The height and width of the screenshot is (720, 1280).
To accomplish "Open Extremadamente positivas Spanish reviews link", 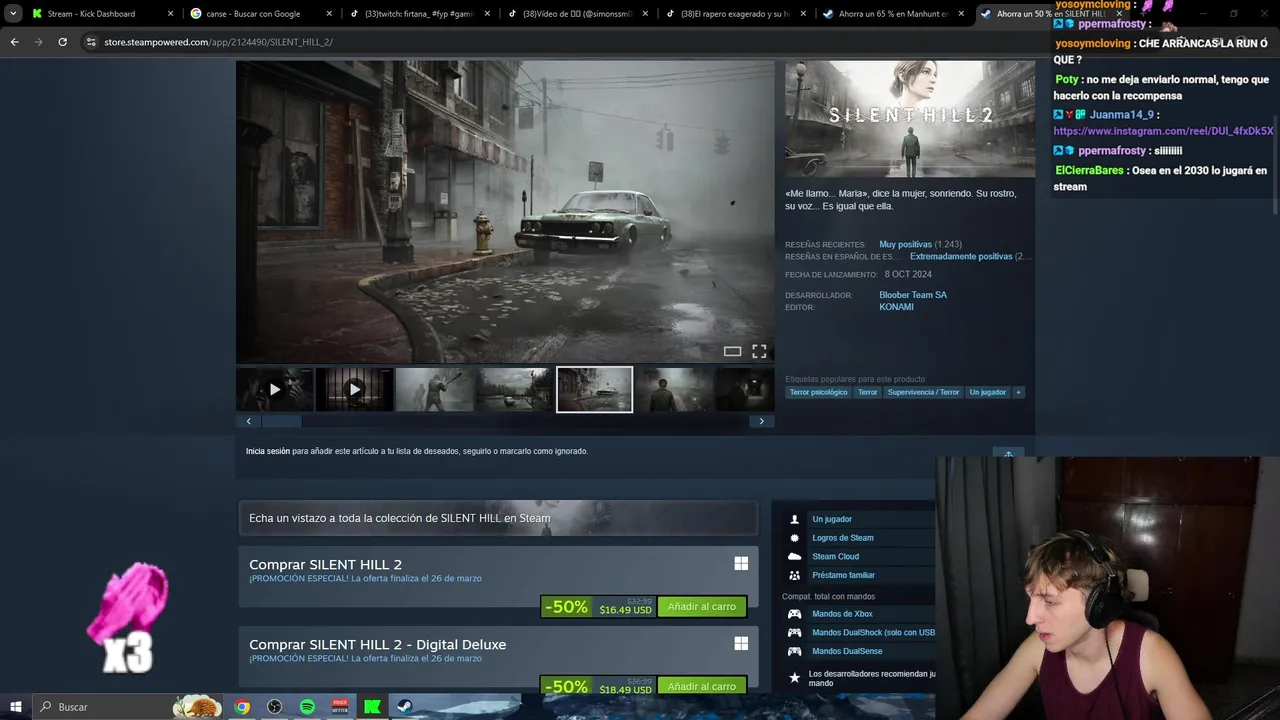I will (961, 257).
